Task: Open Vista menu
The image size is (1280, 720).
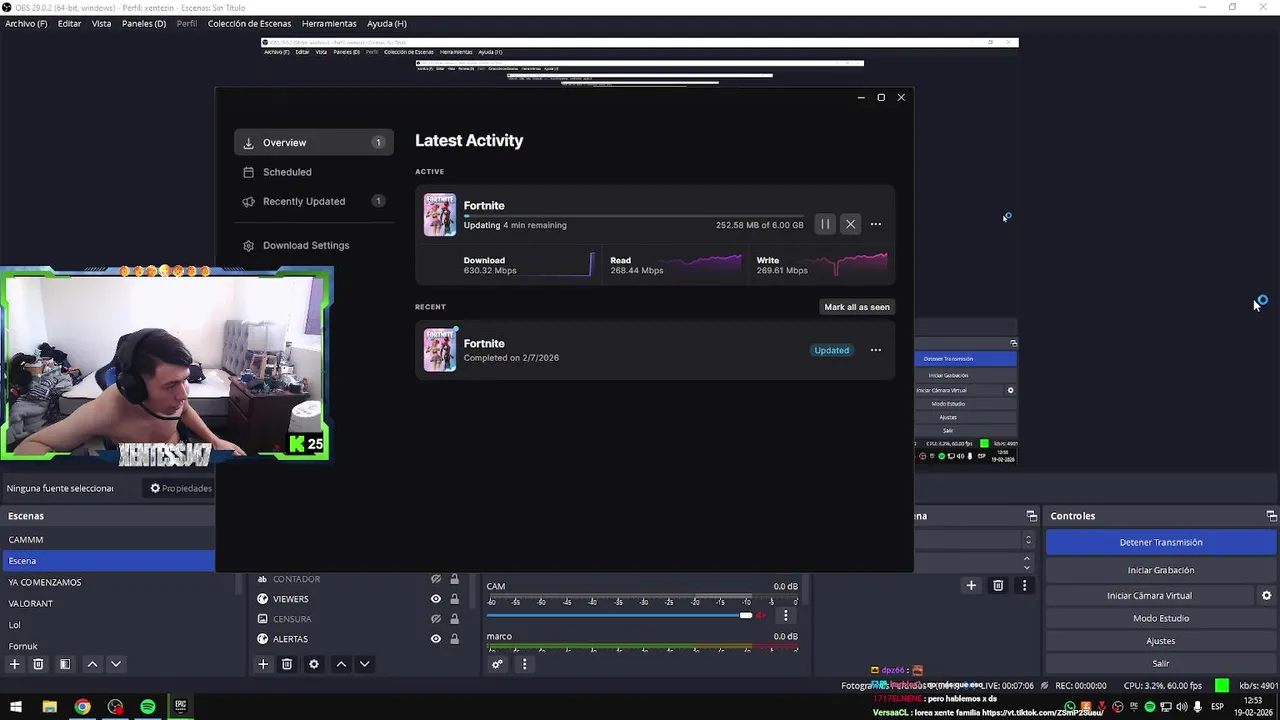Action: (x=101, y=23)
